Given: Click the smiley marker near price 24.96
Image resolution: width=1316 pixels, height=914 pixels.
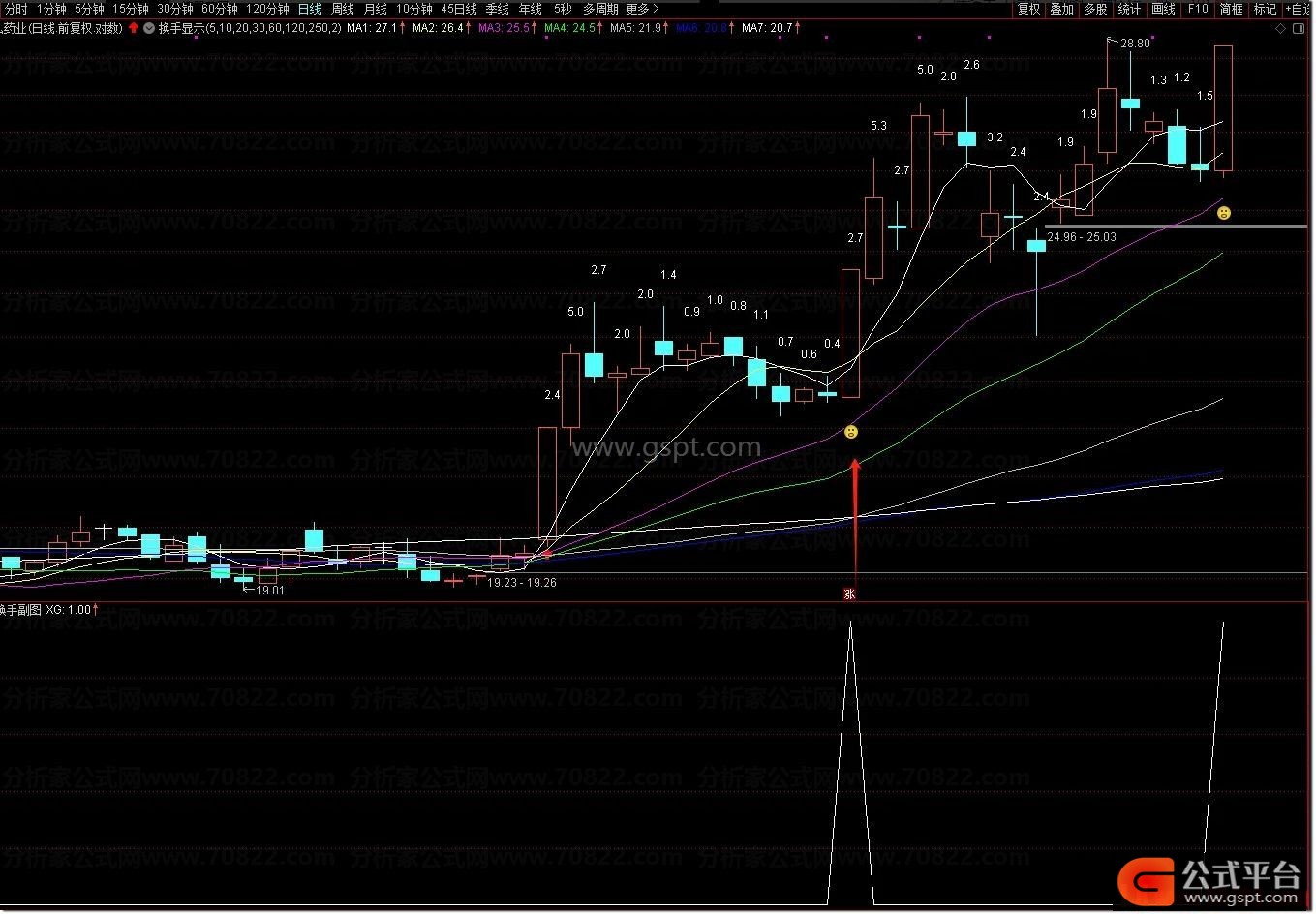Looking at the screenshot, I should pyautogui.click(x=1224, y=213).
